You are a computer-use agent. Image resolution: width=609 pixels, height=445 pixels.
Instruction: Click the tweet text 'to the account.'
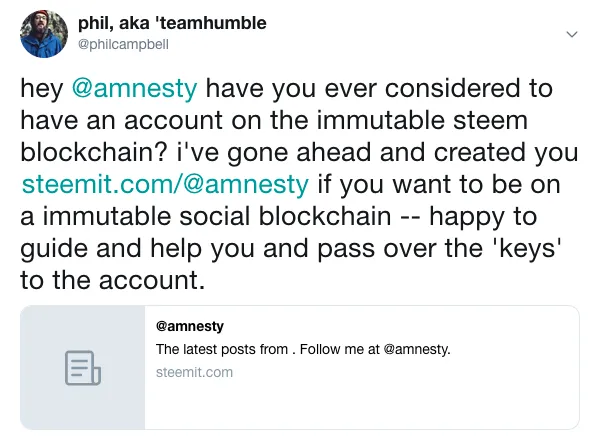click(112, 280)
